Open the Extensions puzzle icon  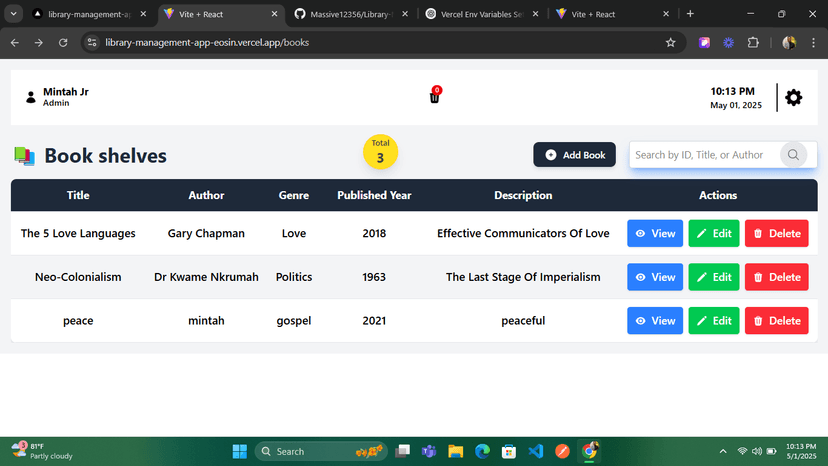[x=754, y=43]
